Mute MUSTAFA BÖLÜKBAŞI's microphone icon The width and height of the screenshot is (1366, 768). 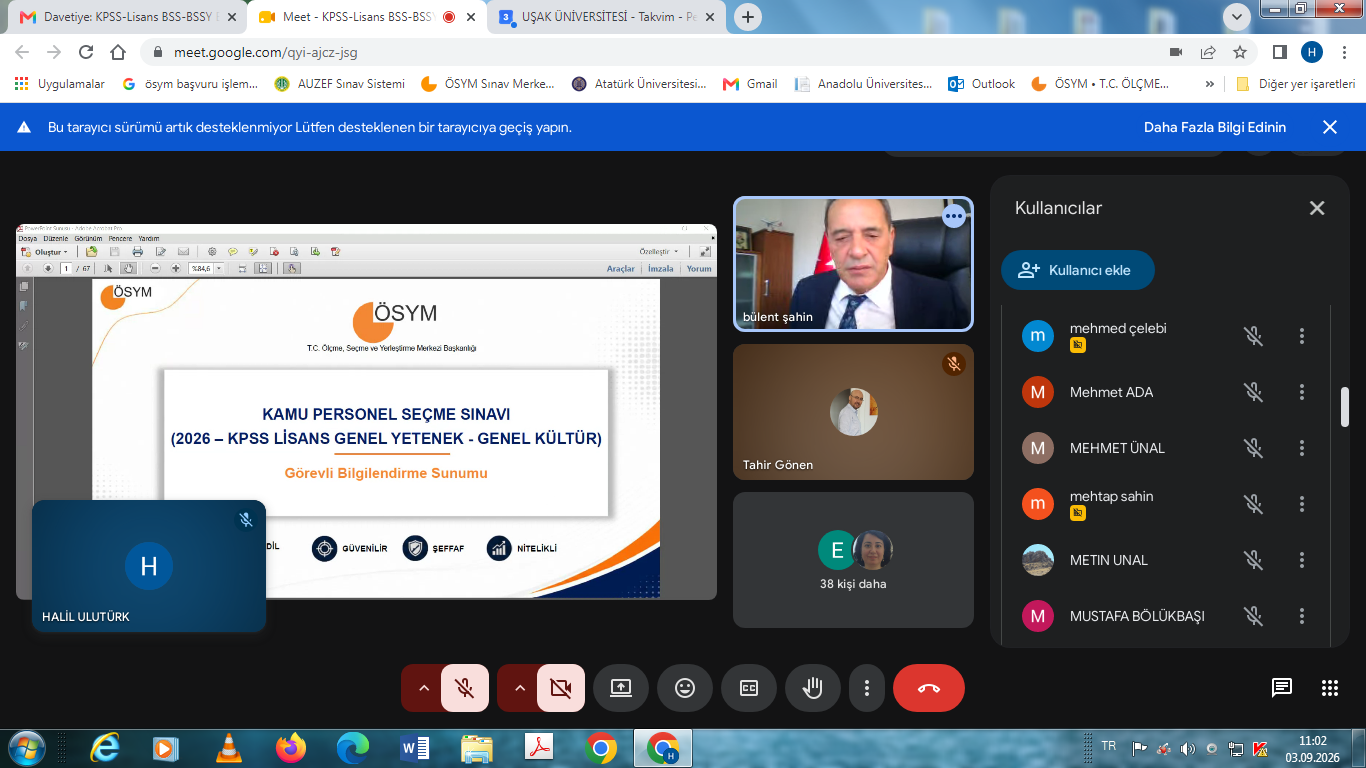pos(1253,616)
